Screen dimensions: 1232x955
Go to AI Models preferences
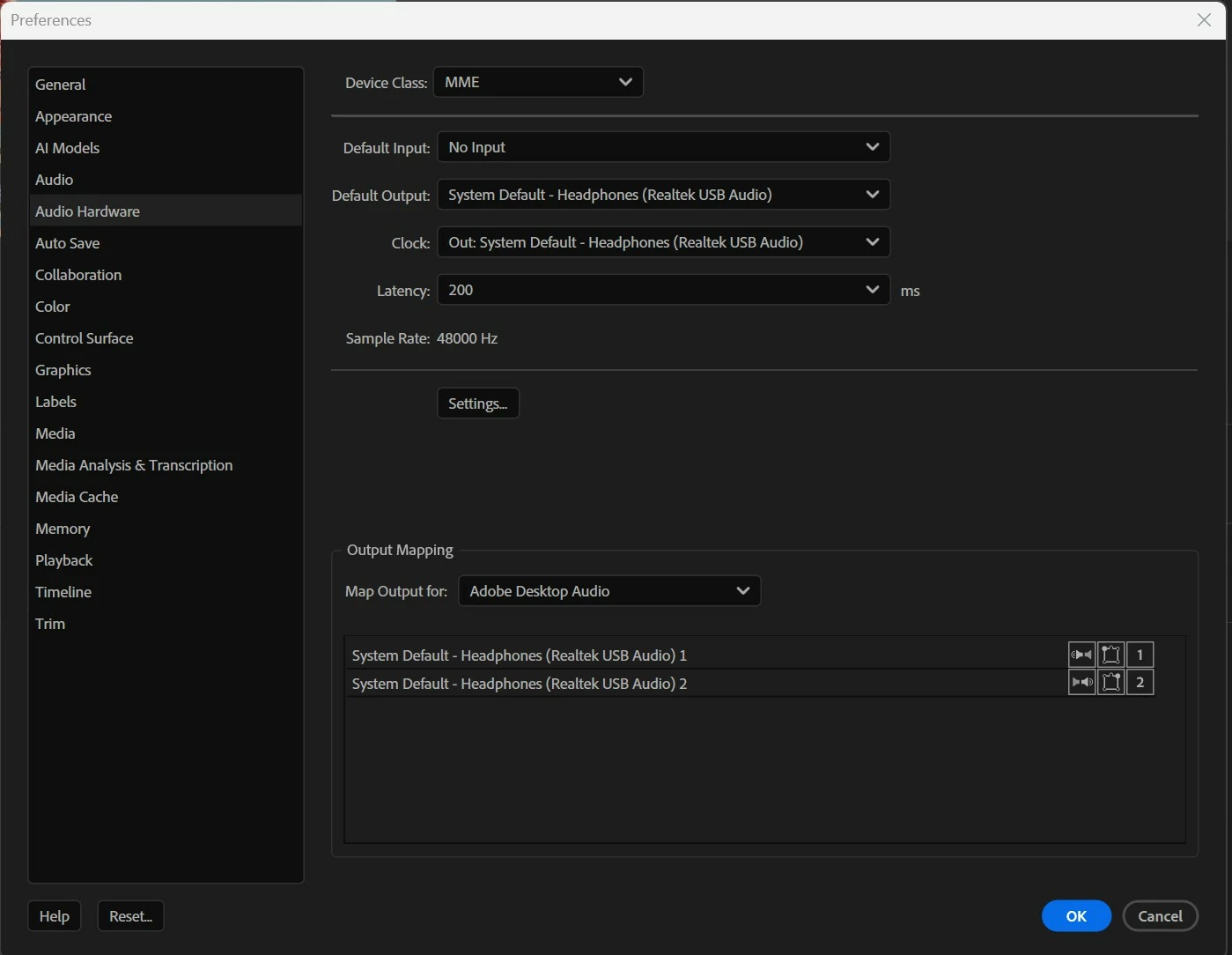click(x=166, y=148)
